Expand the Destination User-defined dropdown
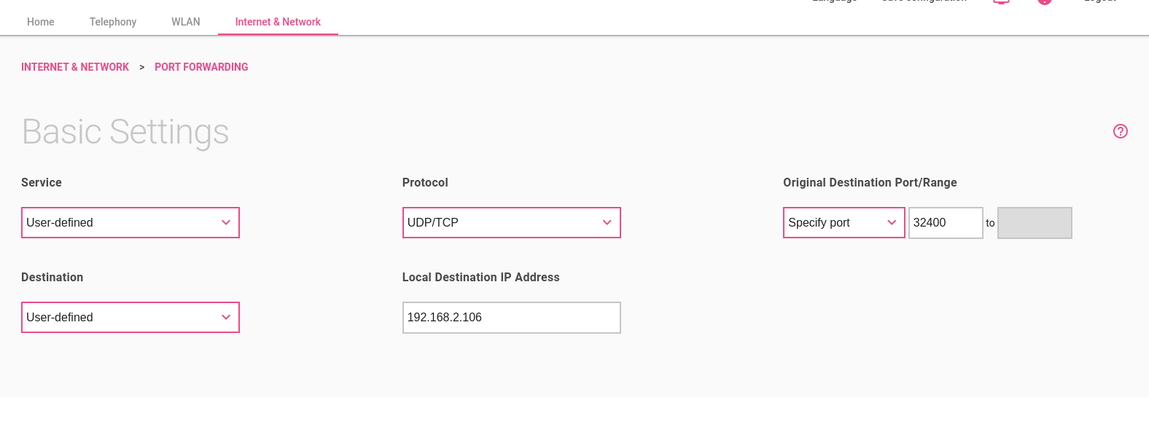 (130, 318)
